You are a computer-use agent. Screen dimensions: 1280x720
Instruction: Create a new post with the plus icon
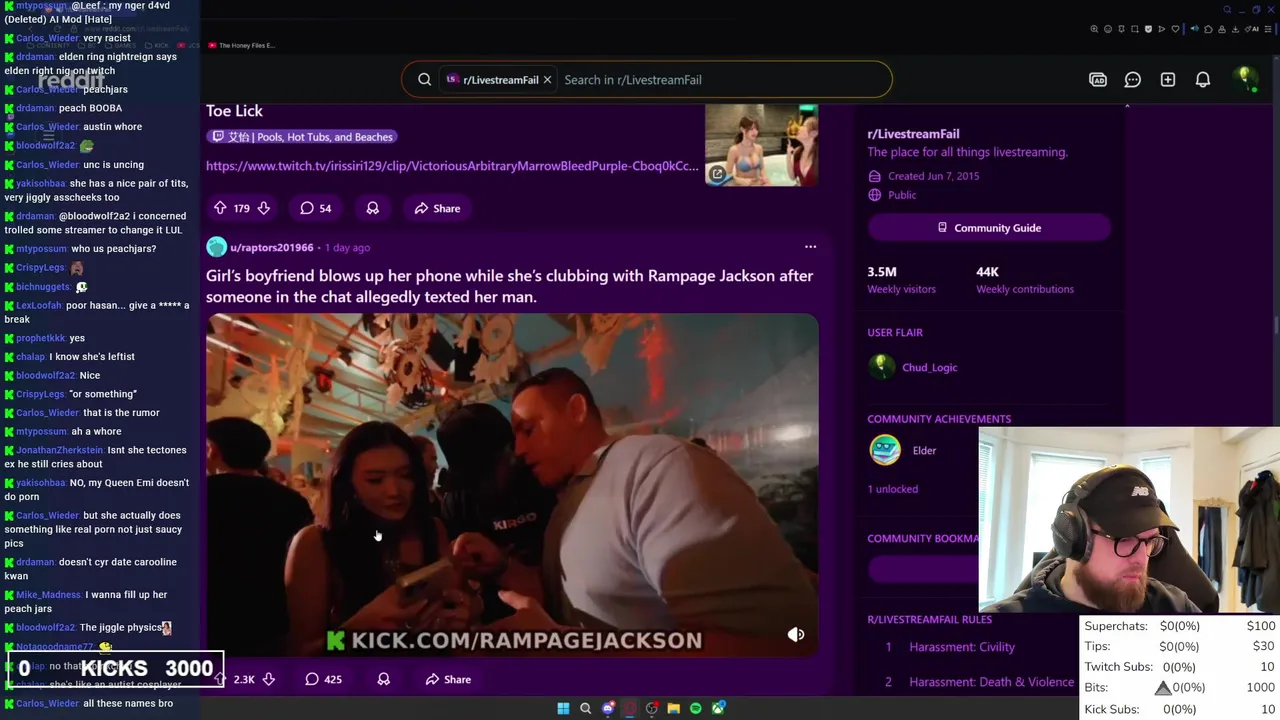click(1167, 80)
